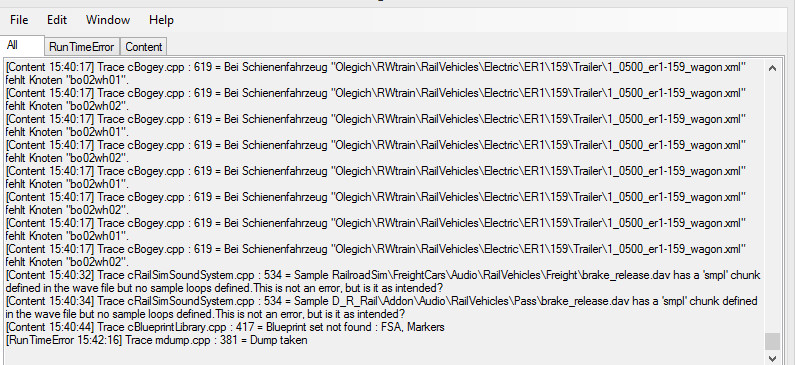
Task: Click the D_R_Rail Pass brake_release.dav log line
Action: coord(381,307)
